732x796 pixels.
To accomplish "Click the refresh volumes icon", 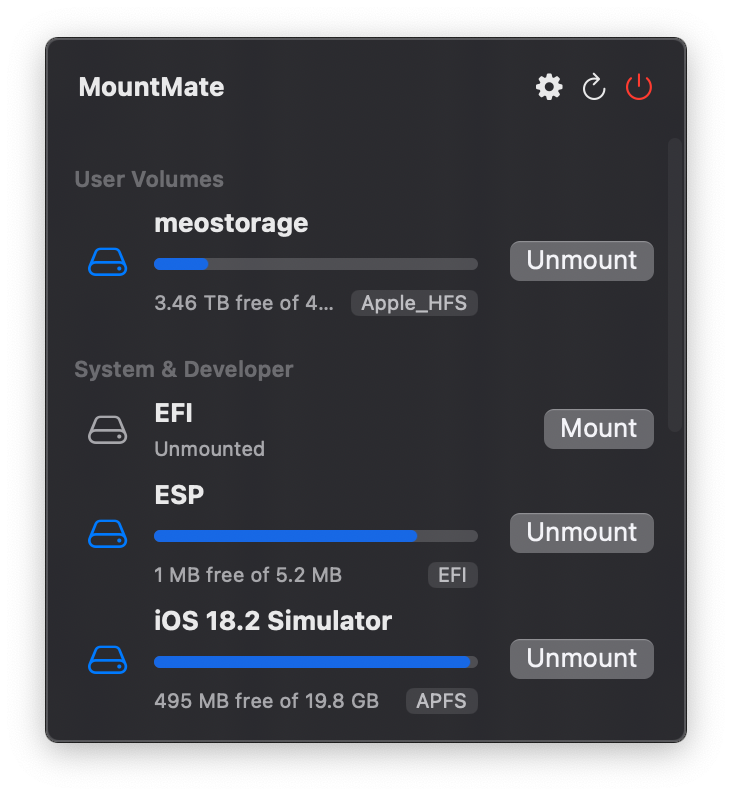I will tap(593, 87).
